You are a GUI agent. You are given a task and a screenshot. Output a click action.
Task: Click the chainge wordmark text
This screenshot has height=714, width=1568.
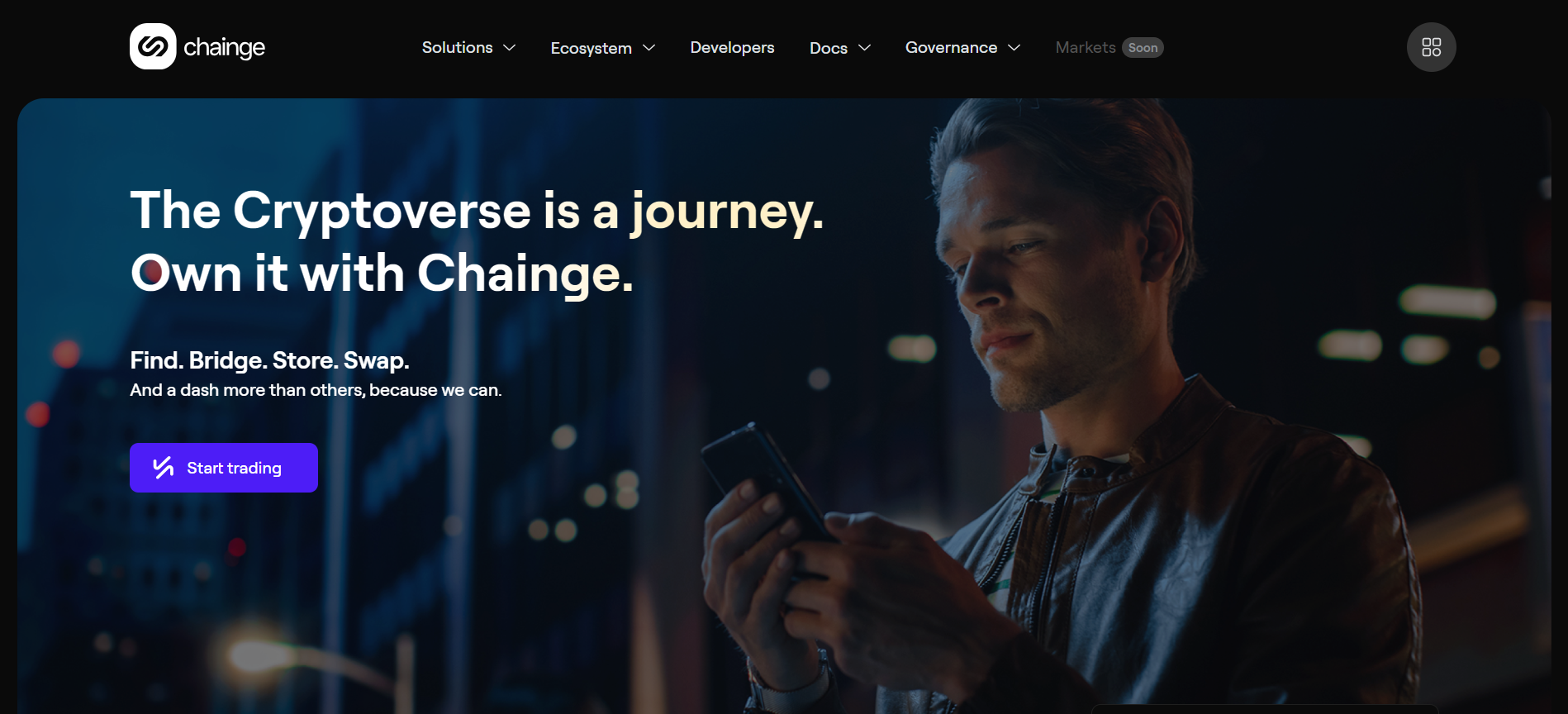coord(224,48)
